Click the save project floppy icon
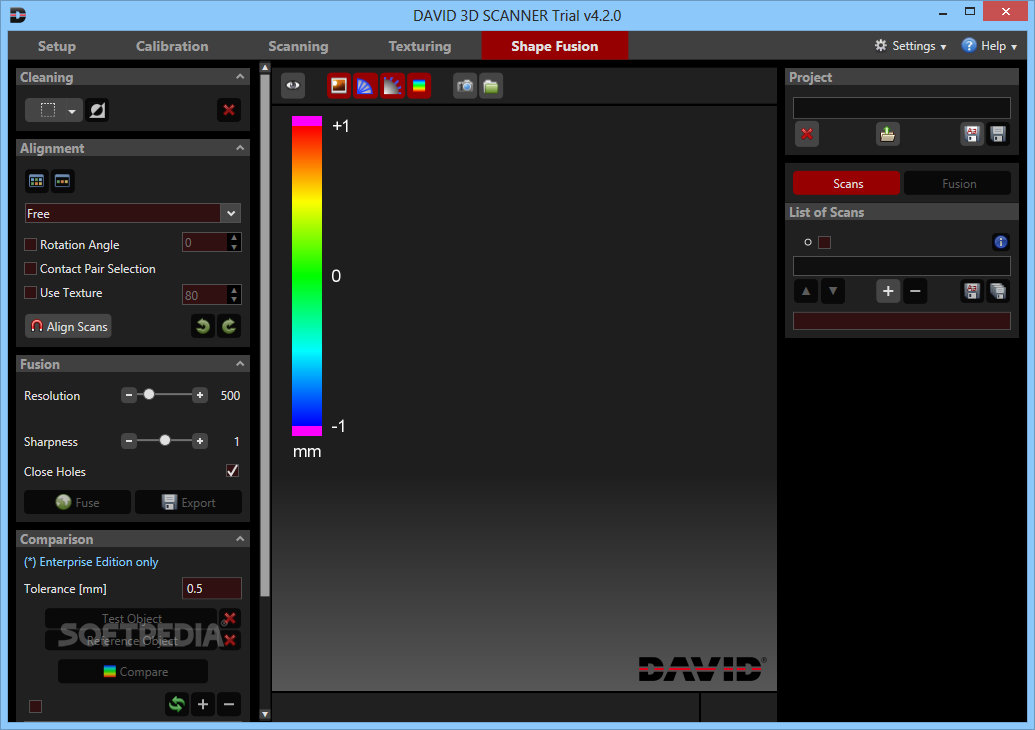Image resolution: width=1035 pixels, height=730 pixels. [x=998, y=134]
